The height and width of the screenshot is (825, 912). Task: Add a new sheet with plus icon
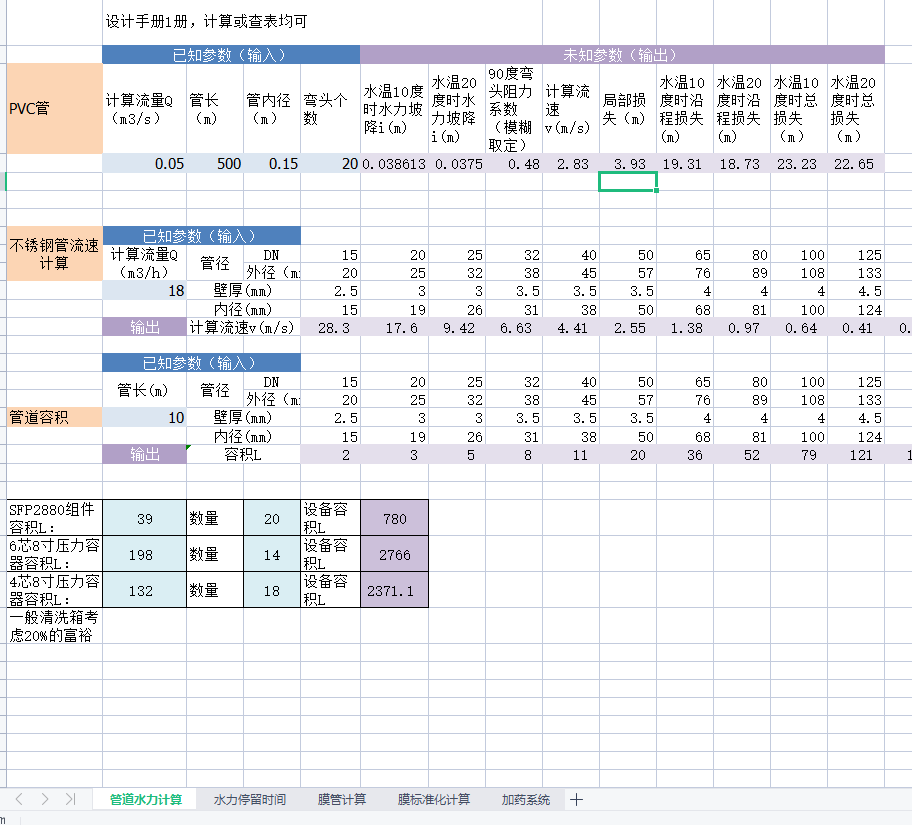(576, 799)
